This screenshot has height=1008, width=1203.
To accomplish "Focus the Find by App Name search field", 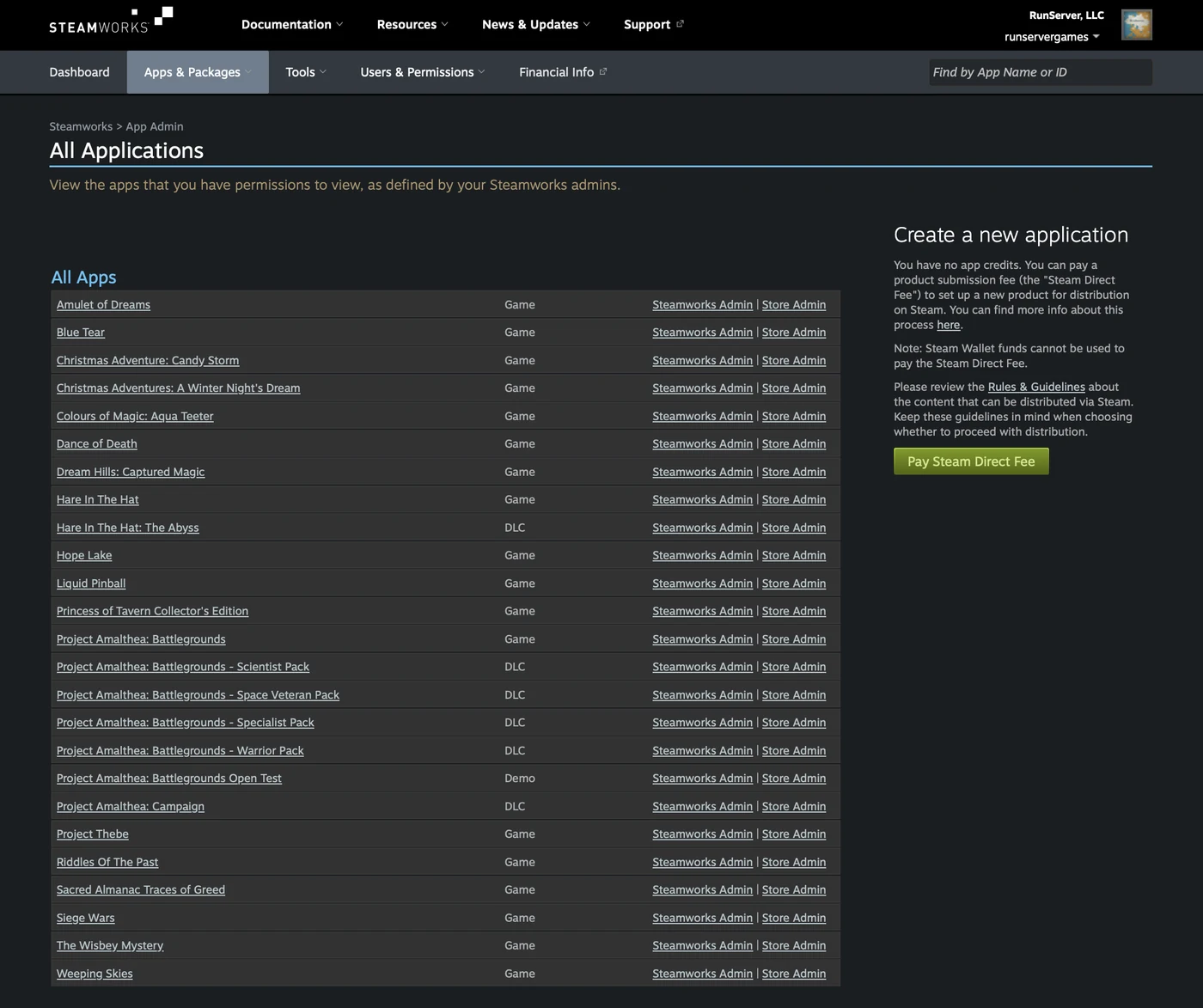I will [1040, 72].
